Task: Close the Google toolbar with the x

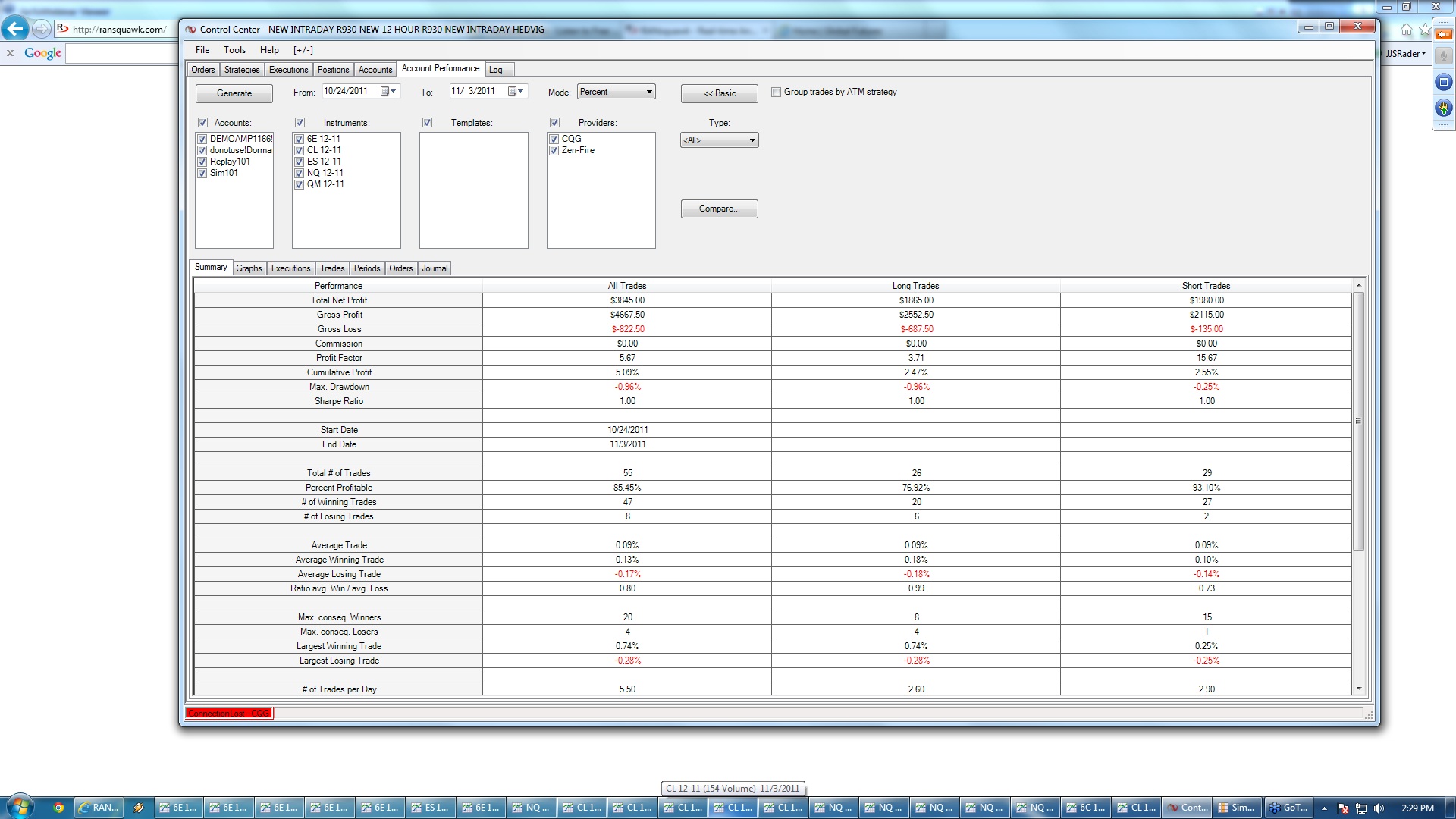Action: 10,53
